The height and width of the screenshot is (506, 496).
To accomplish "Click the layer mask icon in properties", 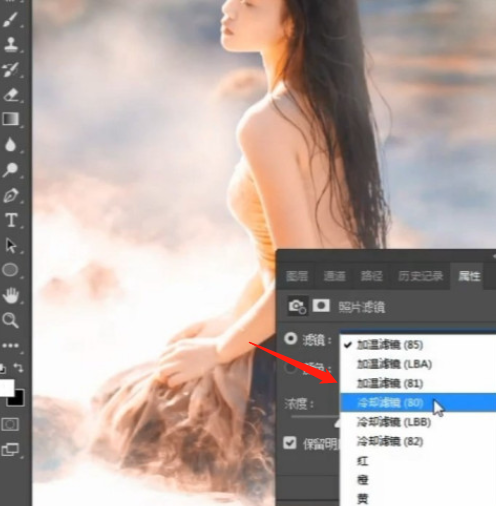I will (321, 305).
